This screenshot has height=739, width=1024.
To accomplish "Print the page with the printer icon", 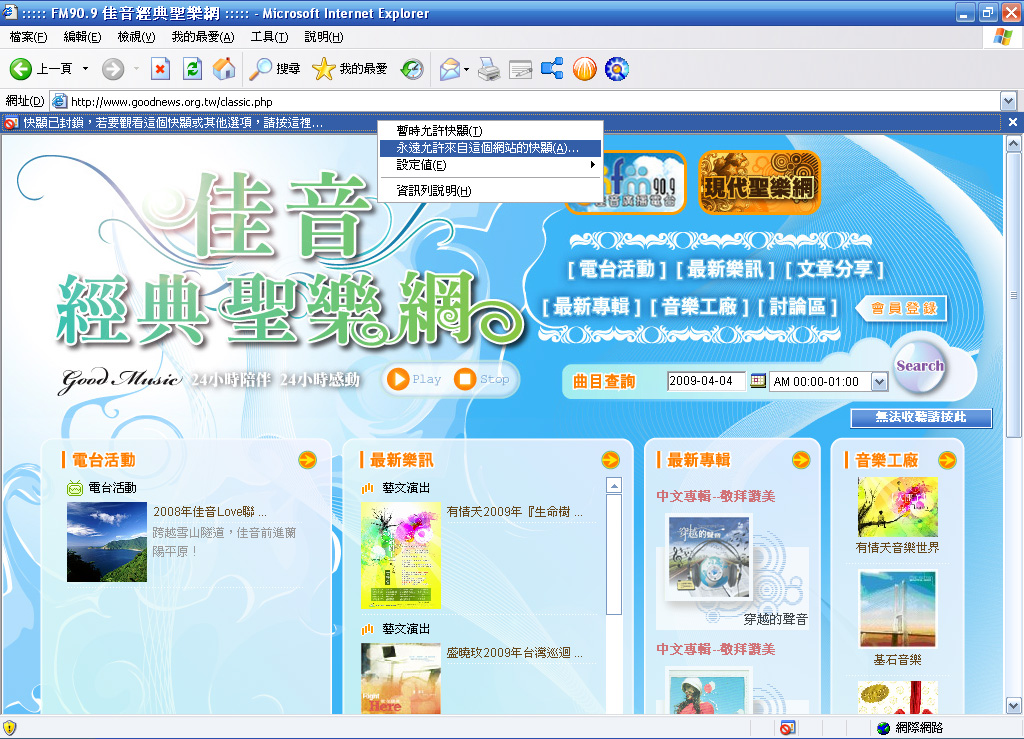I will pos(488,69).
